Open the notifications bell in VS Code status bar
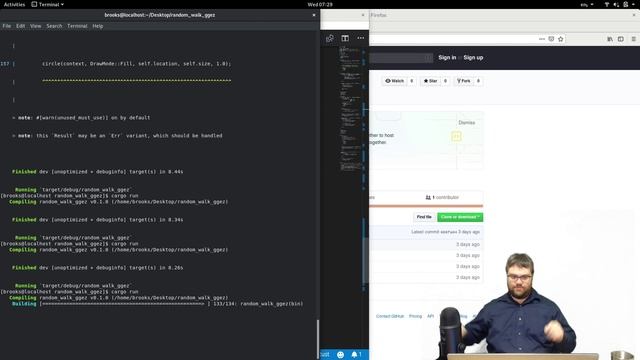This screenshot has width=640, height=360. [356, 355]
